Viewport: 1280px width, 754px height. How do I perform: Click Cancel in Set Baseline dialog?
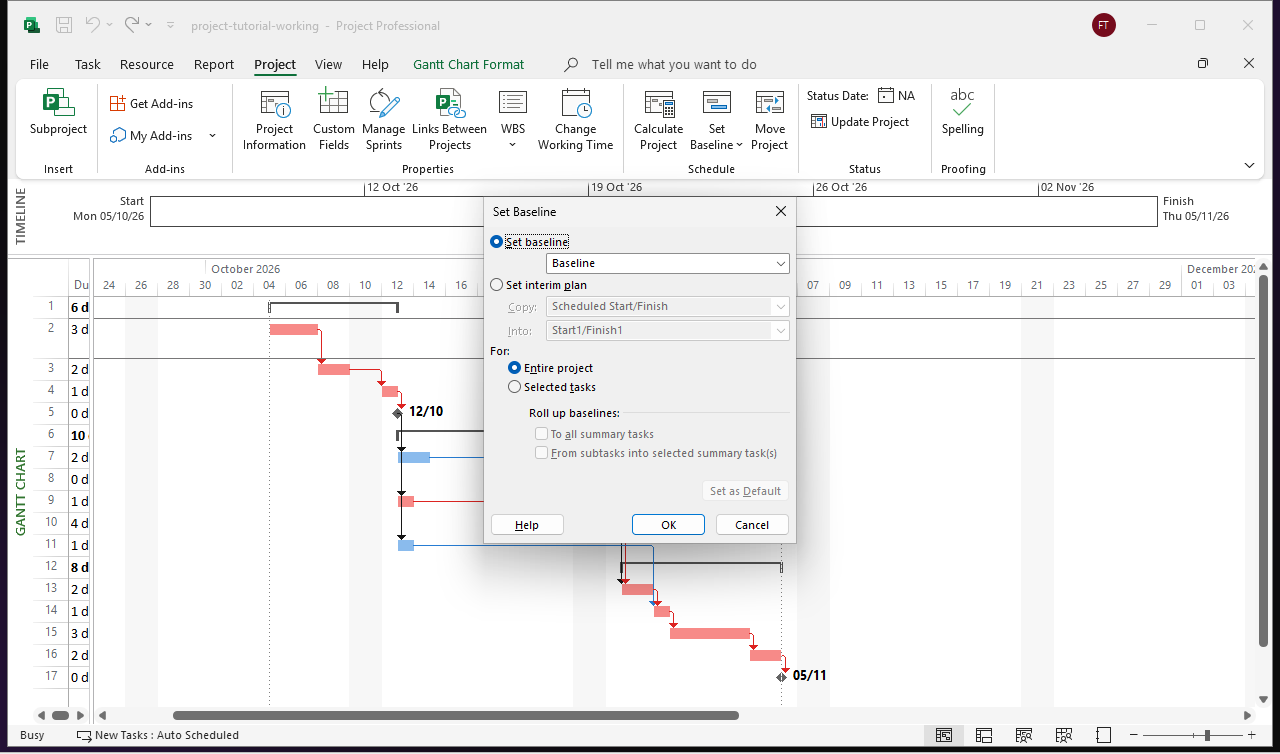point(752,525)
